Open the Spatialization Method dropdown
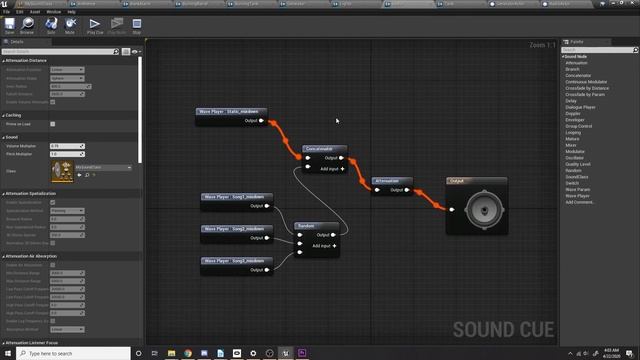This screenshot has width=640, height=360. point(67,211)
